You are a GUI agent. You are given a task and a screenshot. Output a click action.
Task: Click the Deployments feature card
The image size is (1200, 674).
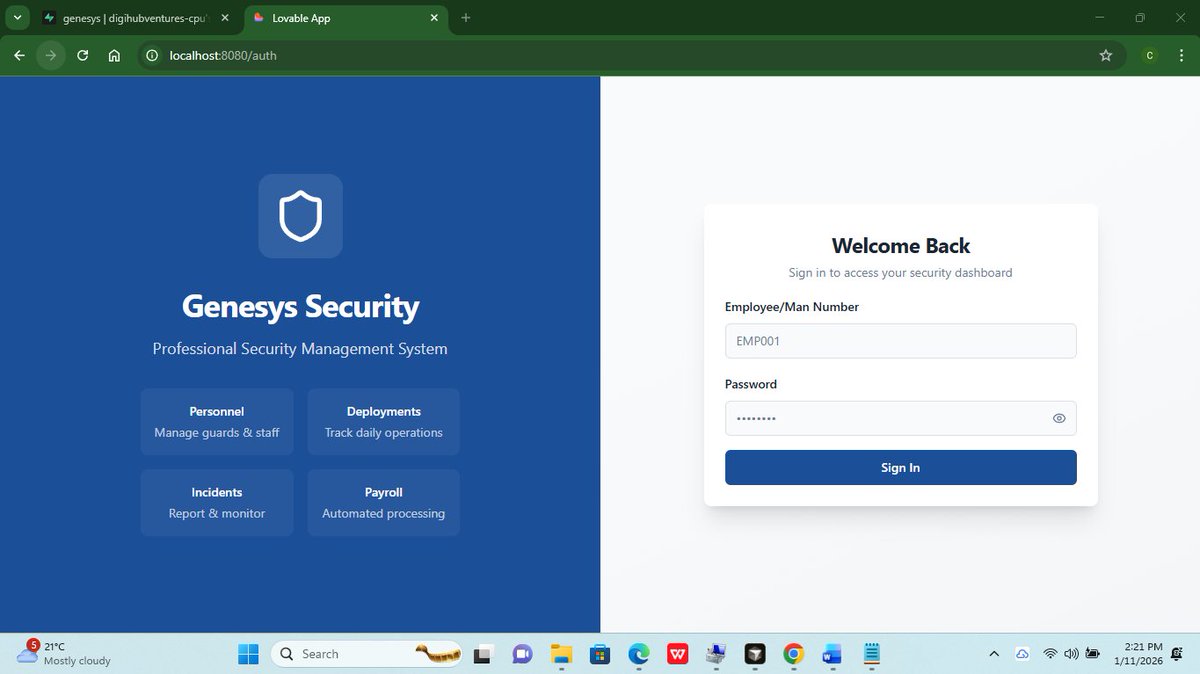pos(383,422)
